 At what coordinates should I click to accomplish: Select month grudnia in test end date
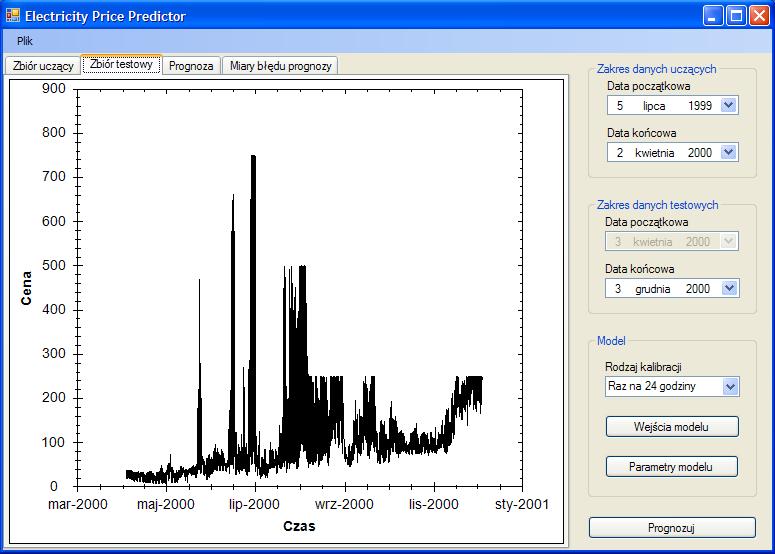pos(652,289)
